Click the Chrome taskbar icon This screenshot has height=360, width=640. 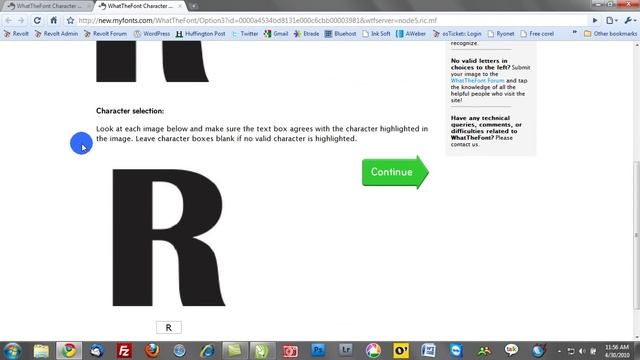tap(69, 351)
